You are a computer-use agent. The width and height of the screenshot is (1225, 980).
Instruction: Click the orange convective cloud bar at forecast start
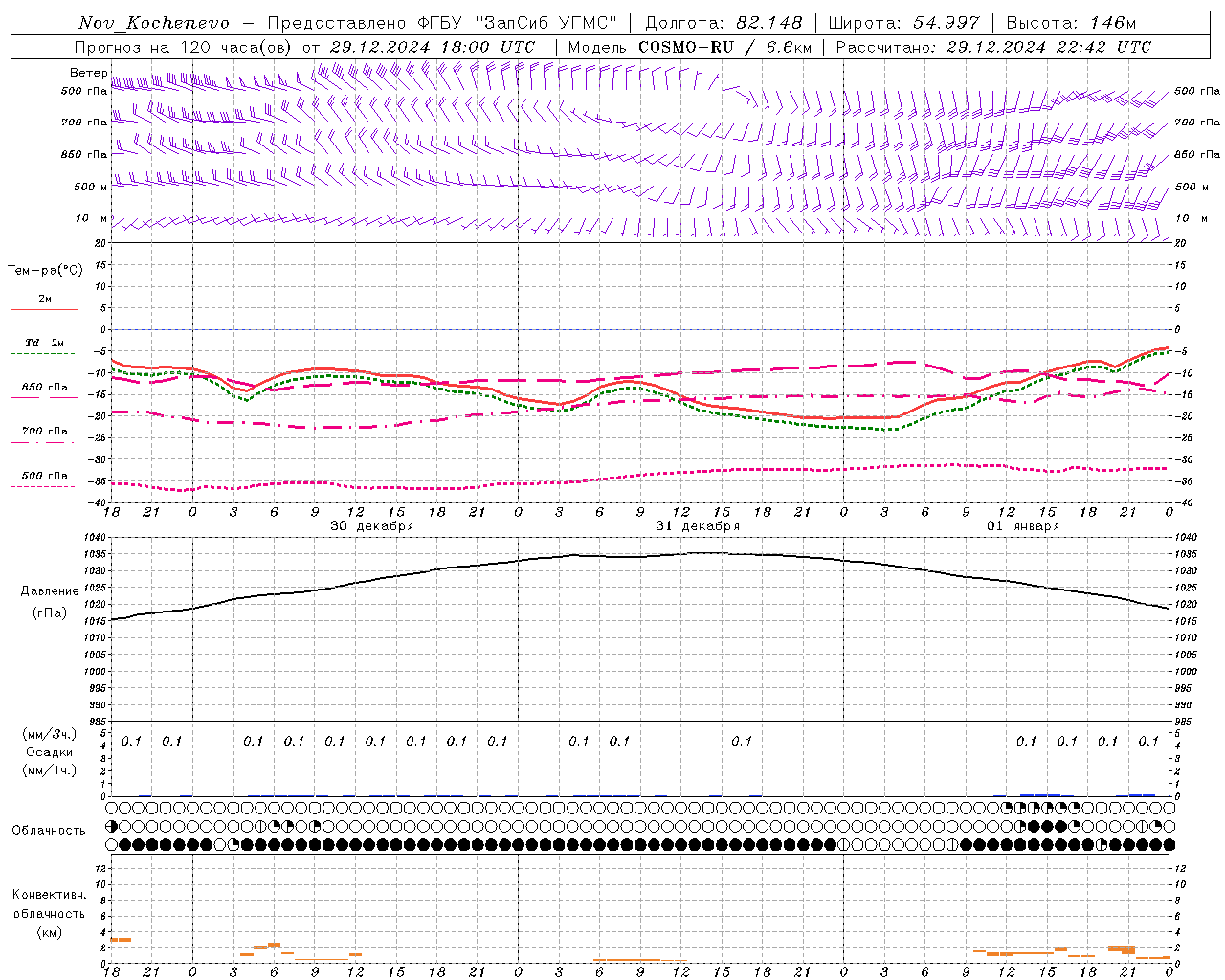point(121,940)
